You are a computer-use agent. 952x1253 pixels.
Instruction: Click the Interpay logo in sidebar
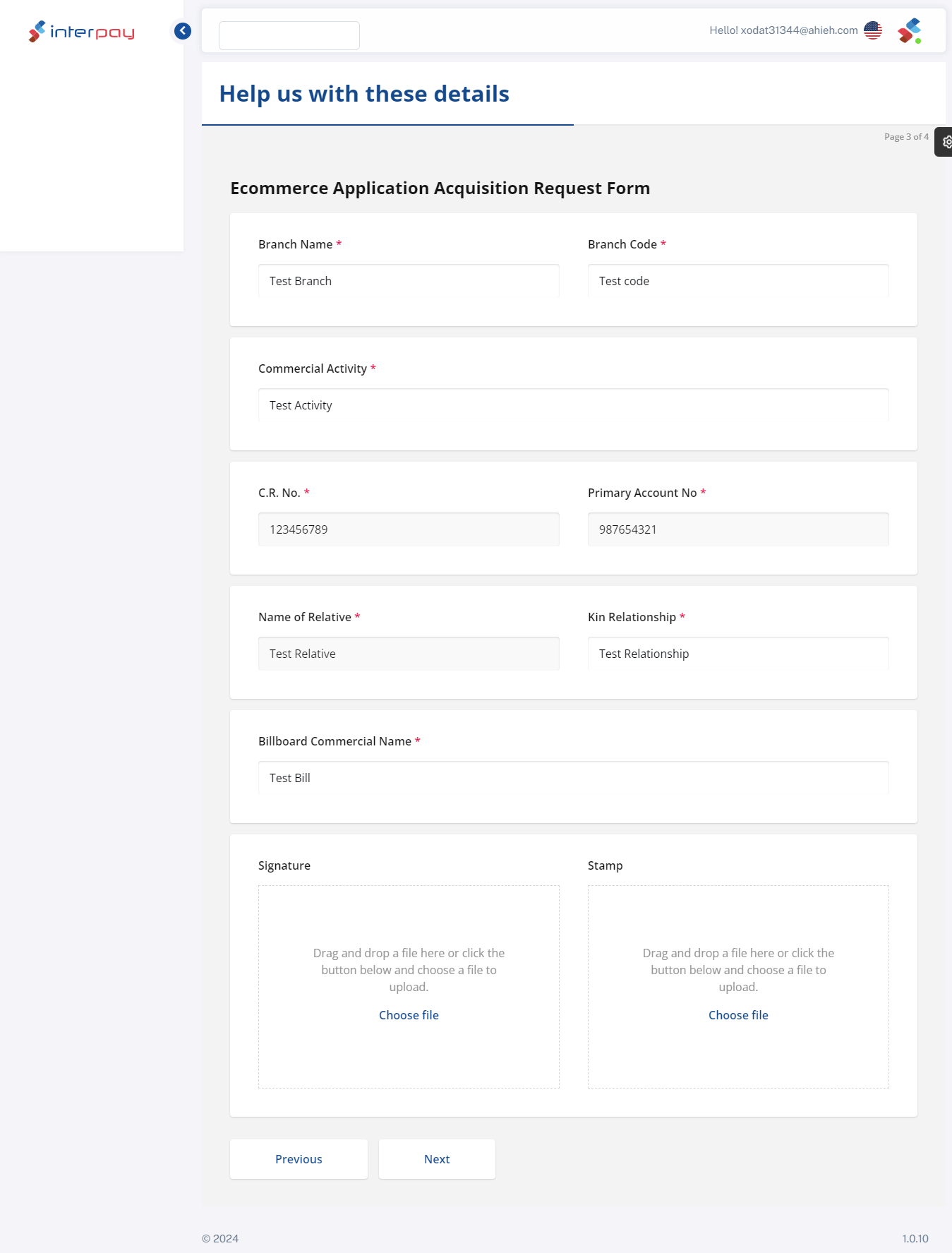click(x=81, y=32)
